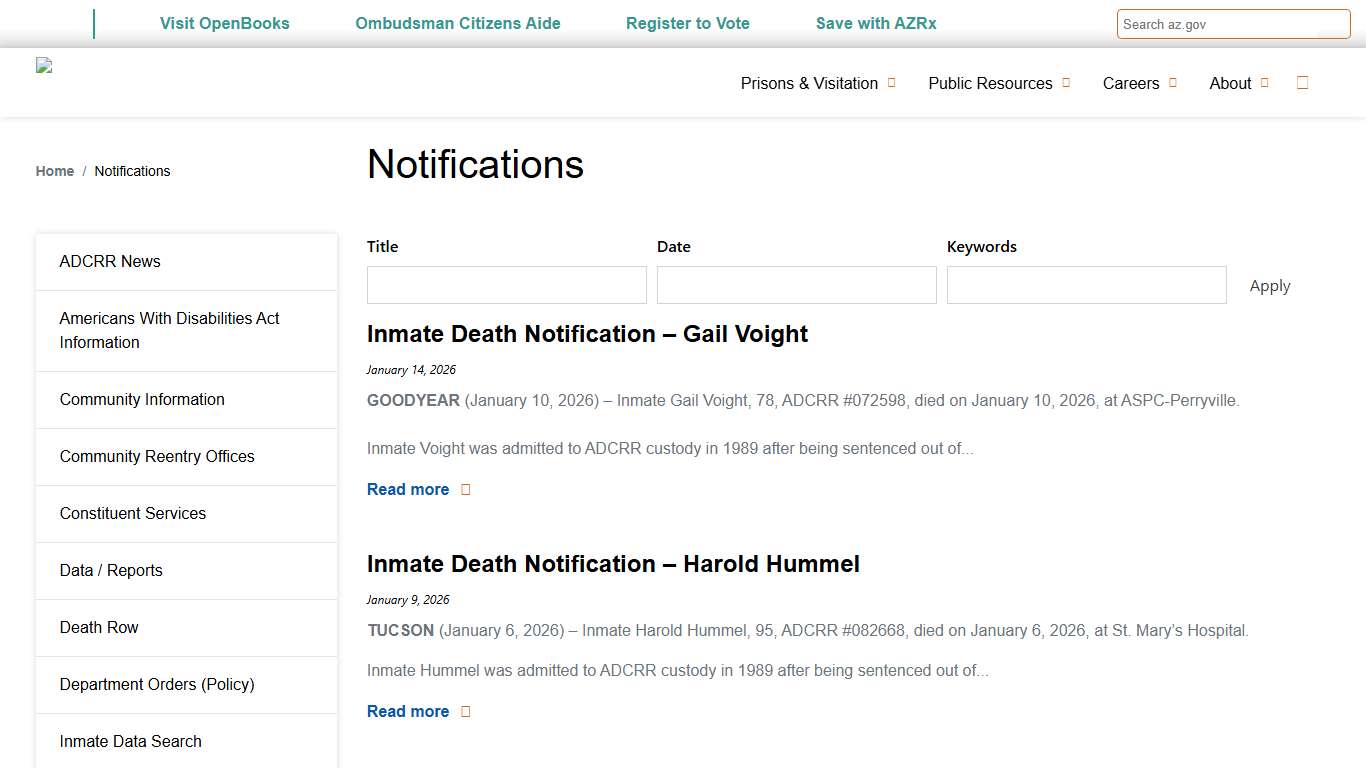The height and width of the screenshot is (768, 1366).
Task: Click the ADCRR logo image placeholder
Action: click(x=44, y=65)
